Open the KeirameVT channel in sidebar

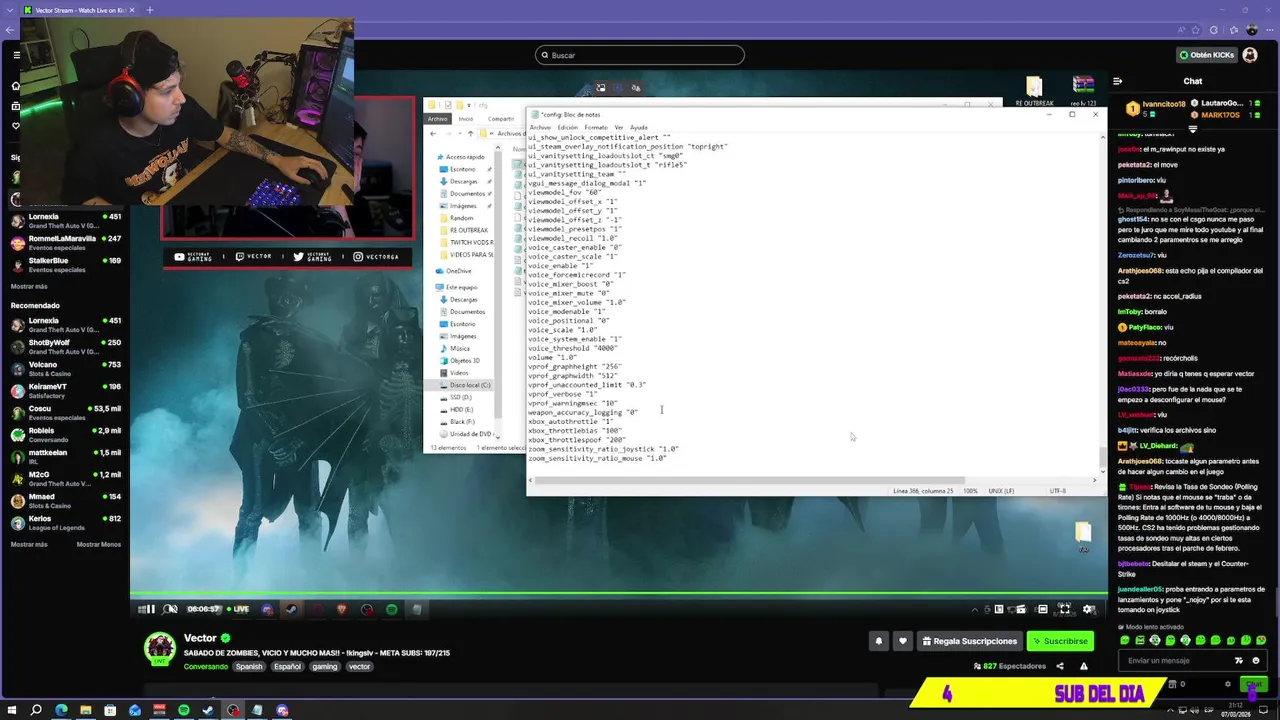[65, 390]
